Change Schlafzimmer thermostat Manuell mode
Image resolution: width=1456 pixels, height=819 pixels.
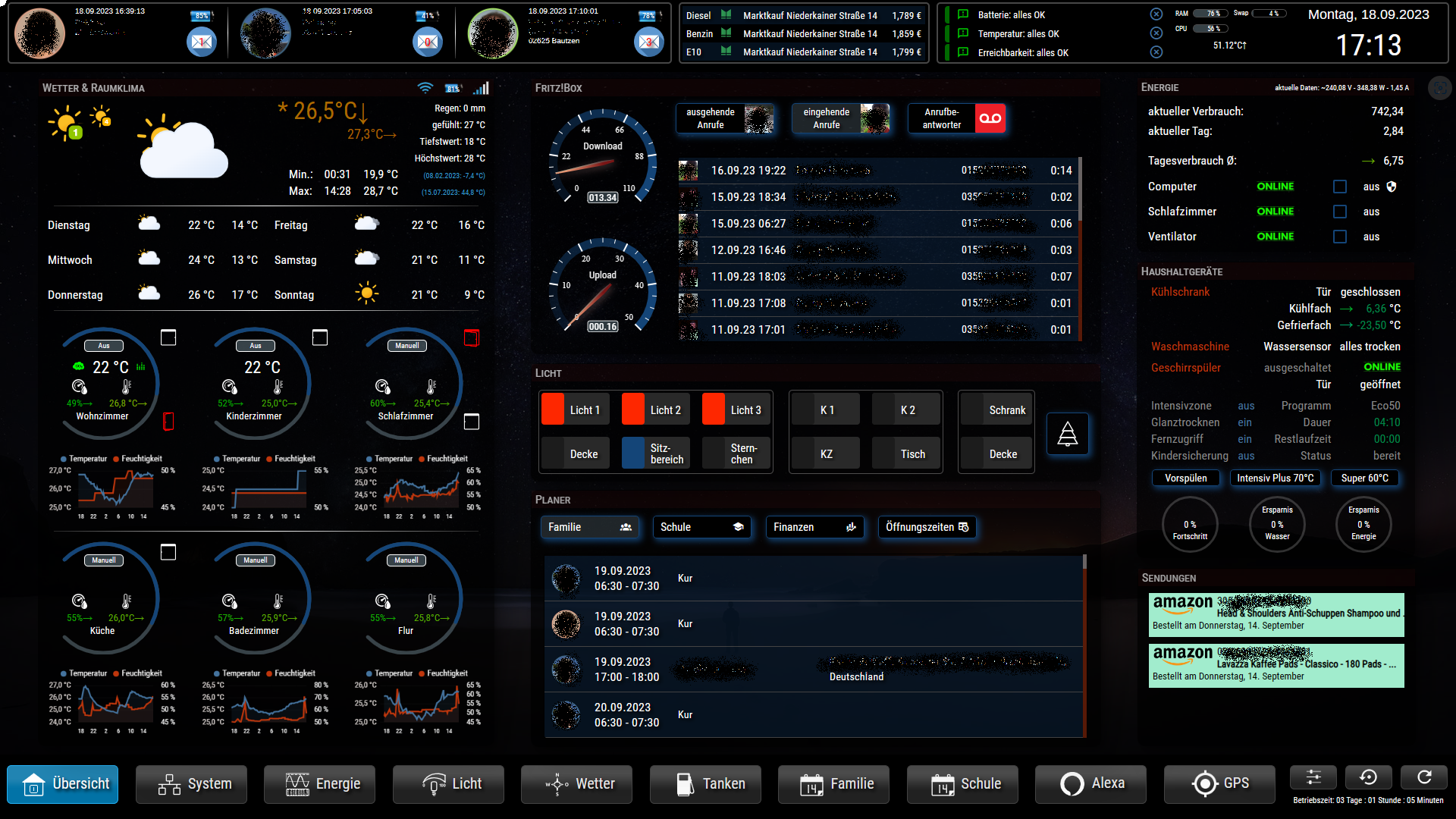407,346
